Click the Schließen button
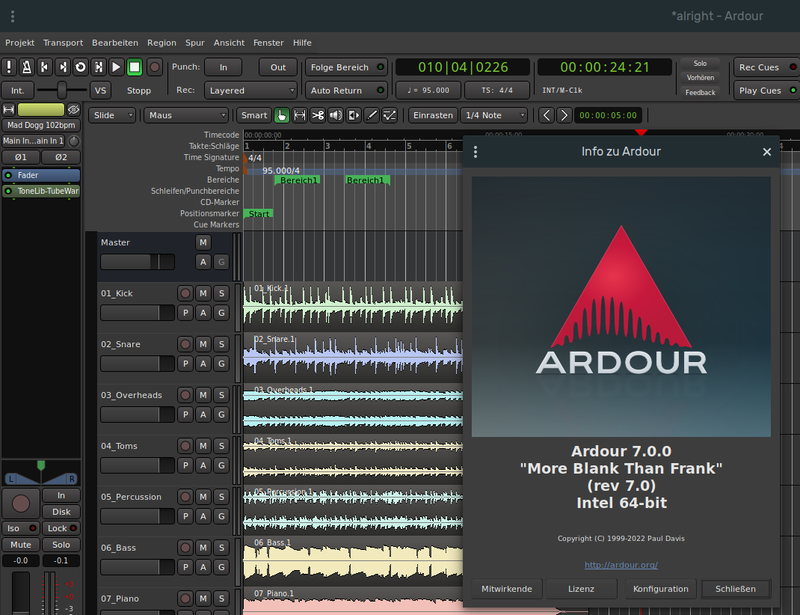The image size is (800, 615). click(735, 589)
